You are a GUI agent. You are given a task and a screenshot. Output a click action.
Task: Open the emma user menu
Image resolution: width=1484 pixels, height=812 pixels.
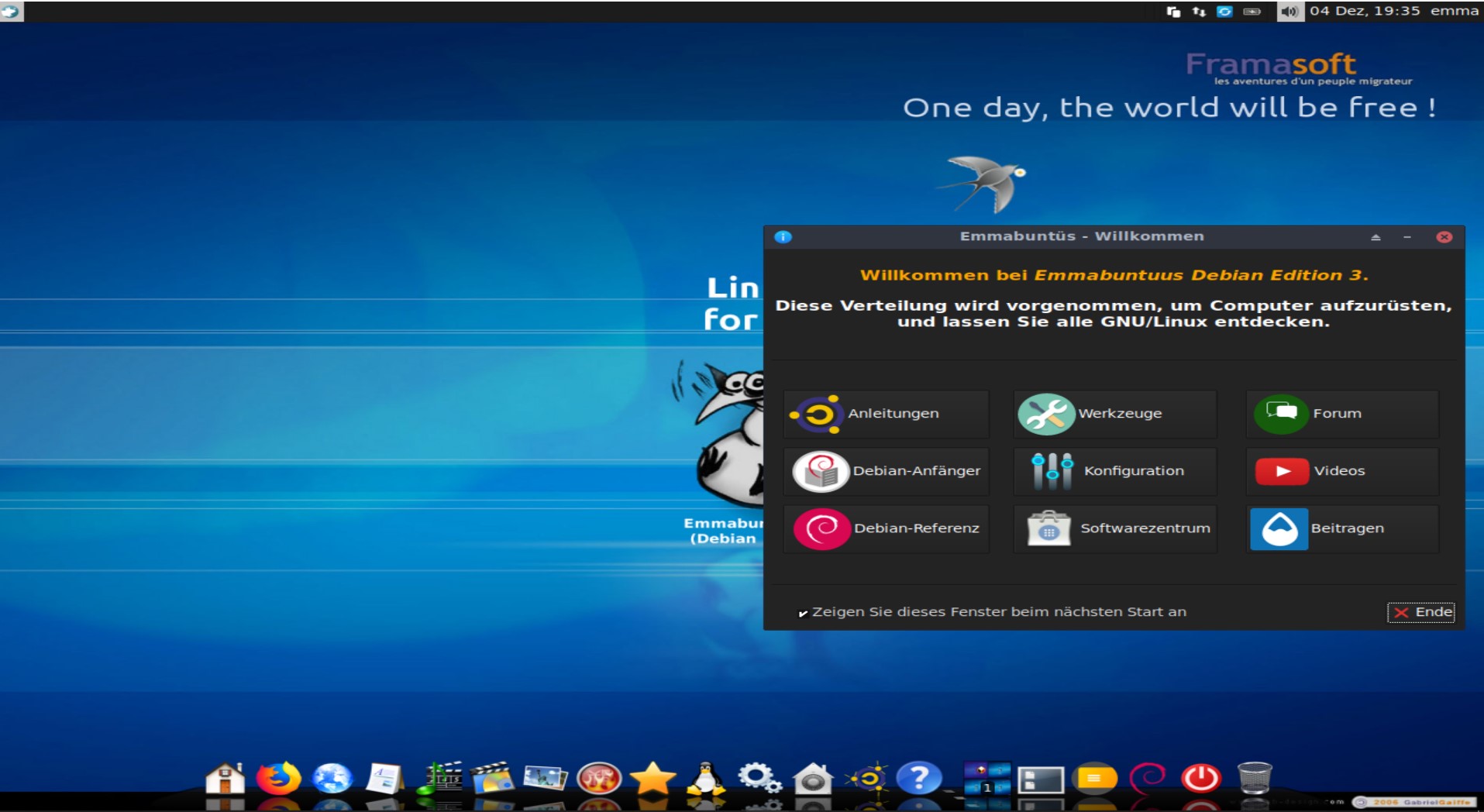[x=1454, y=11]
